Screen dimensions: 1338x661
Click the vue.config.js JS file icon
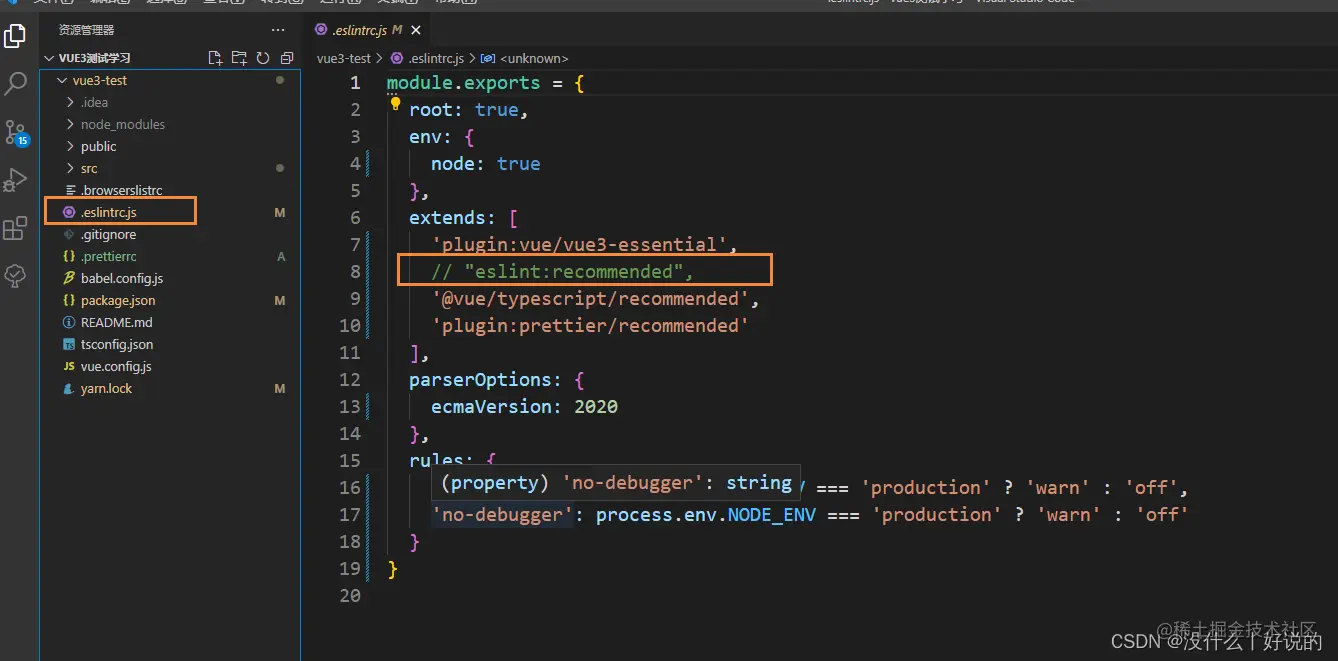point(69,366)
